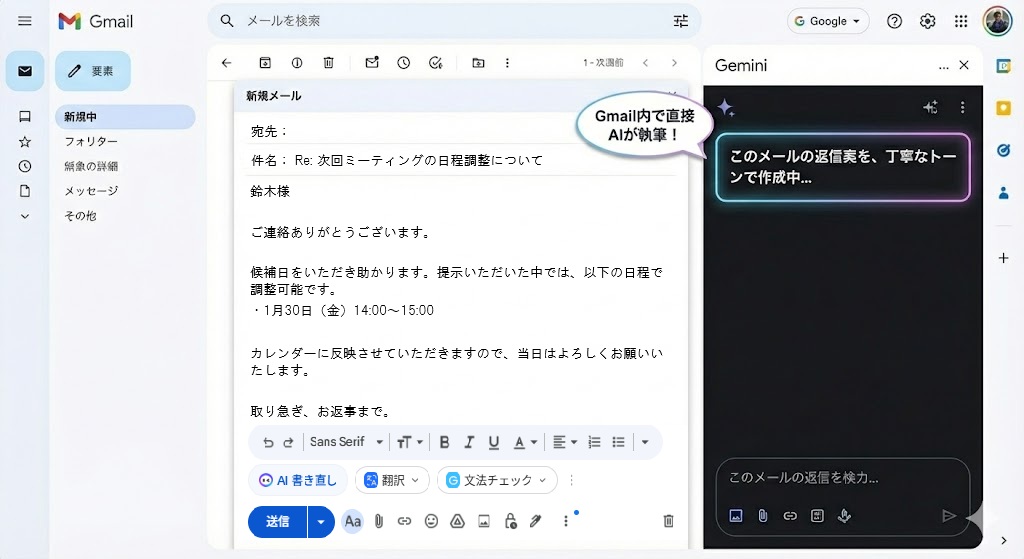Open send options arrow beside 送信
This screenshot has height=559, width=1024.
pyautogui.click(x=321, y=521)
